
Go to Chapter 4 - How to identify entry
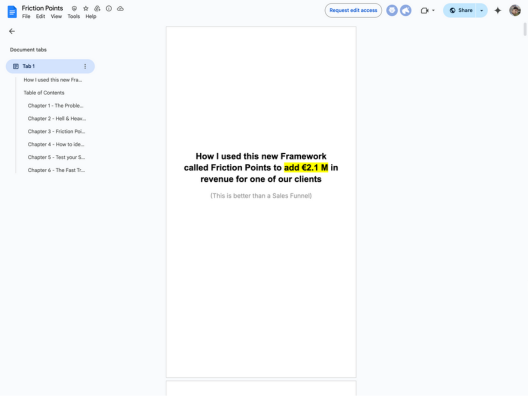pyautogui.click(x=56, y=144)
